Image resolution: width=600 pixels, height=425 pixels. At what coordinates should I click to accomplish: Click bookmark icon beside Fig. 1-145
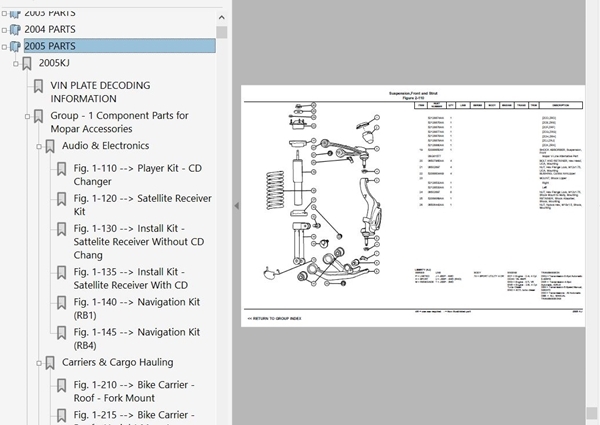pos(62,333)
